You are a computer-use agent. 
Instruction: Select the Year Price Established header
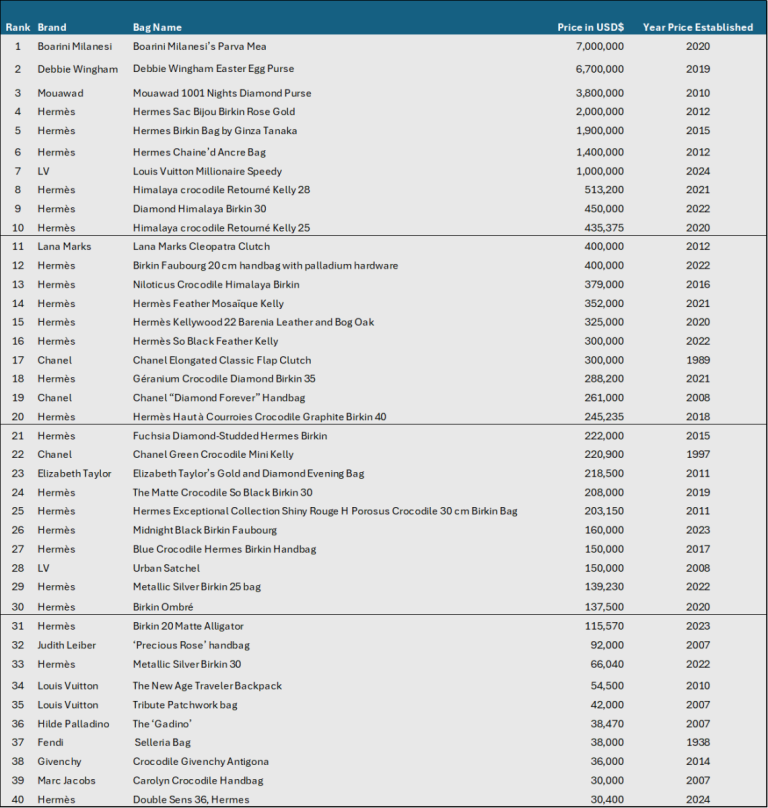click(x=698, y=27)
